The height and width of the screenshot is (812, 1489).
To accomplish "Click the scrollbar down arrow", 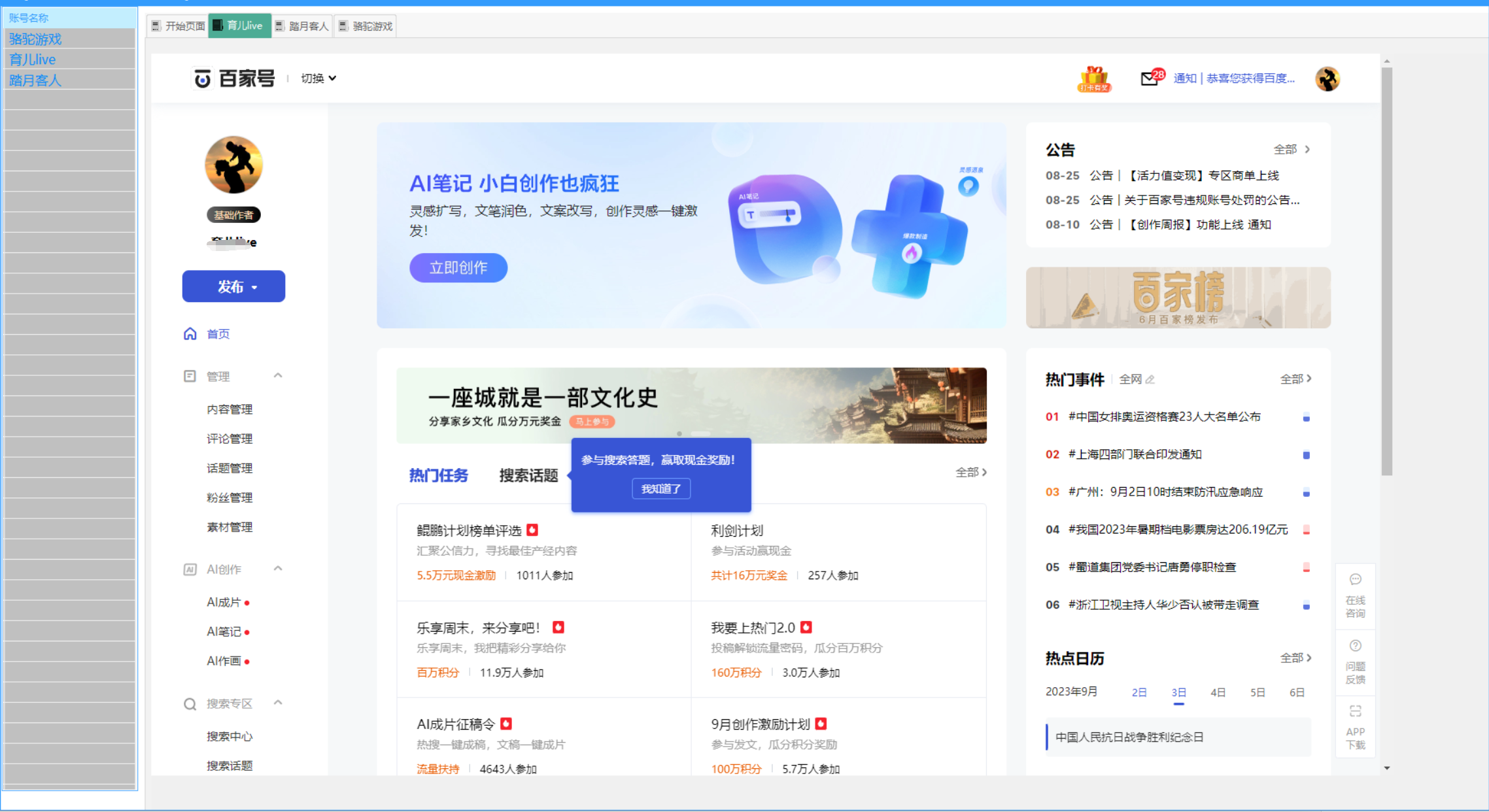I will coord(1387,768).
